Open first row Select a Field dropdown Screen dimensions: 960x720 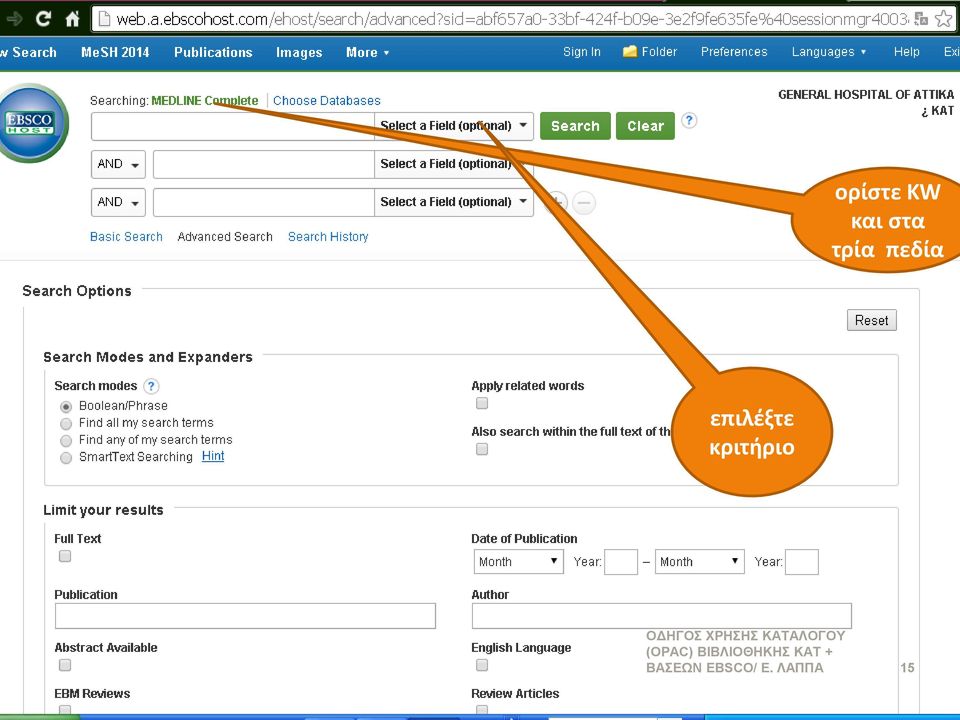point(454,126)
